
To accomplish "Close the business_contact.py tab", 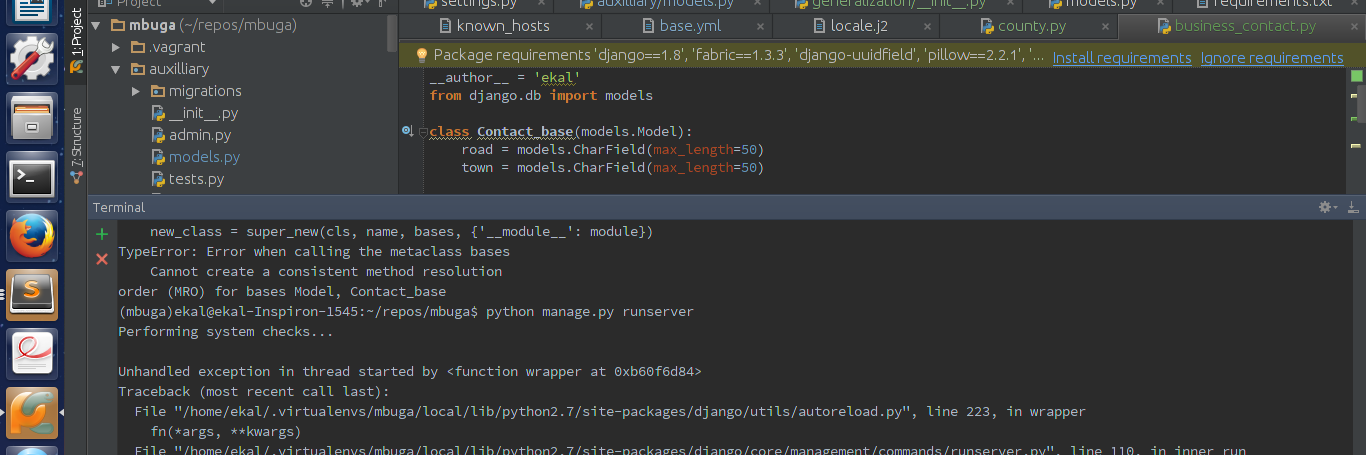I will tap(1355, 27).
